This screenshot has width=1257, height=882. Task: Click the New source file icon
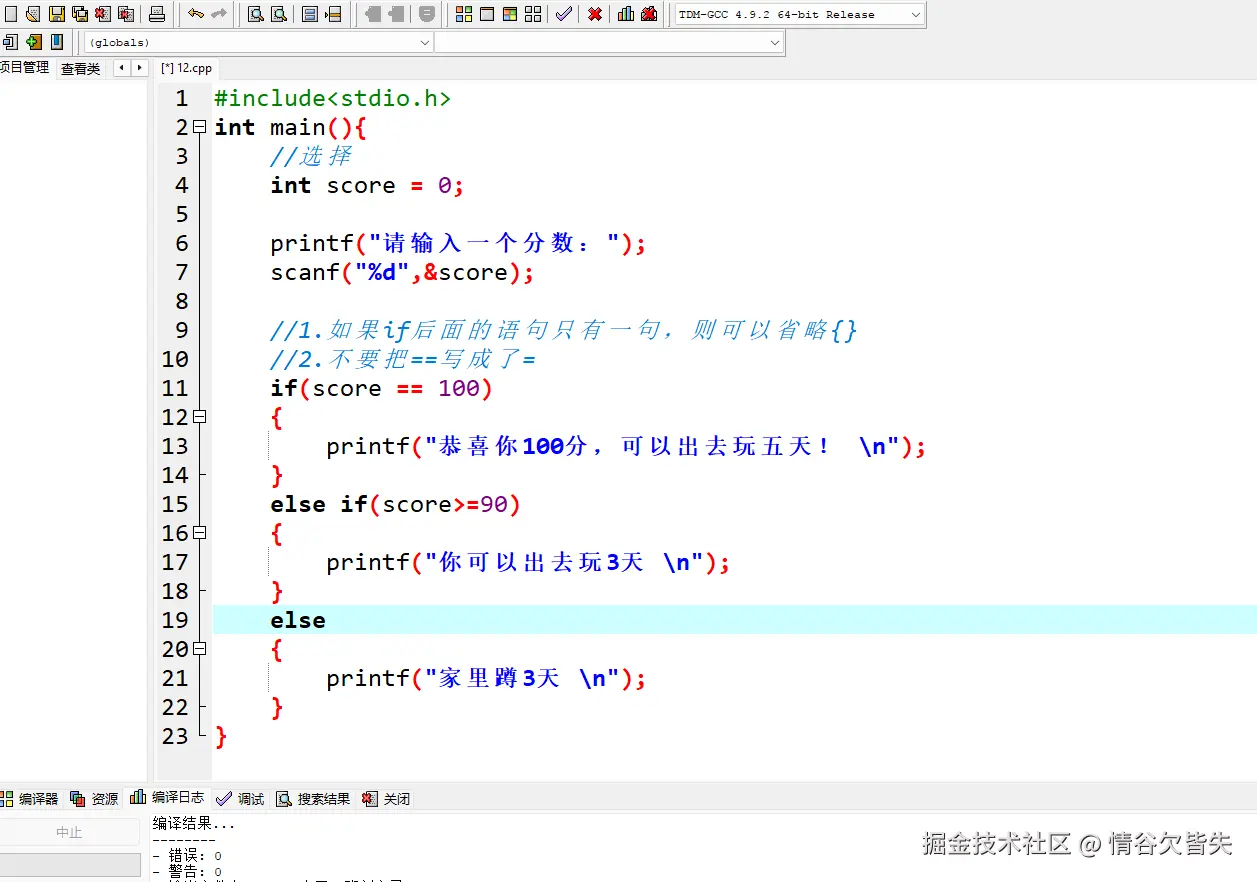pyautogui.click(x=11, y=14)
